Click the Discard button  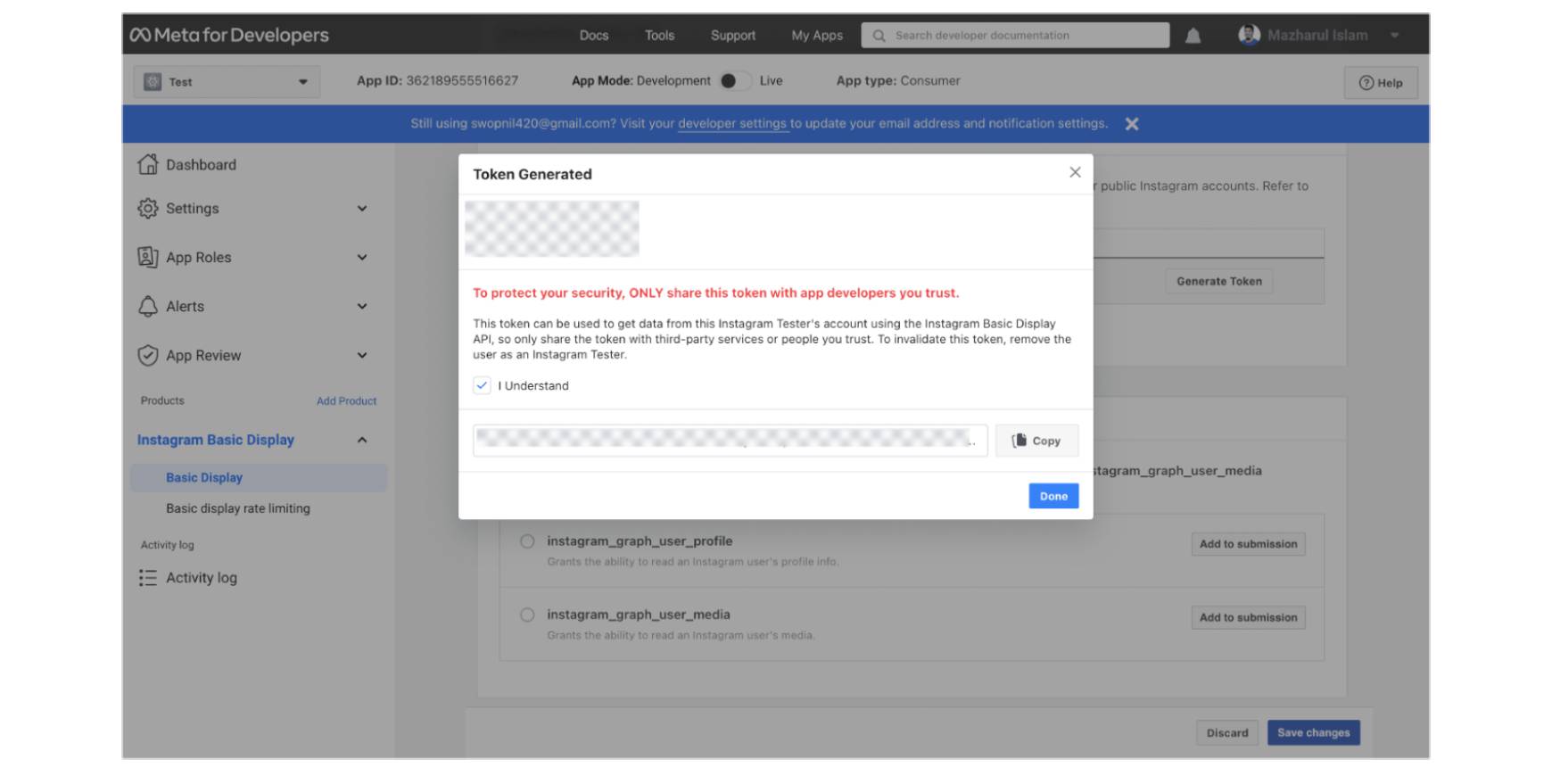point(1227,733)
